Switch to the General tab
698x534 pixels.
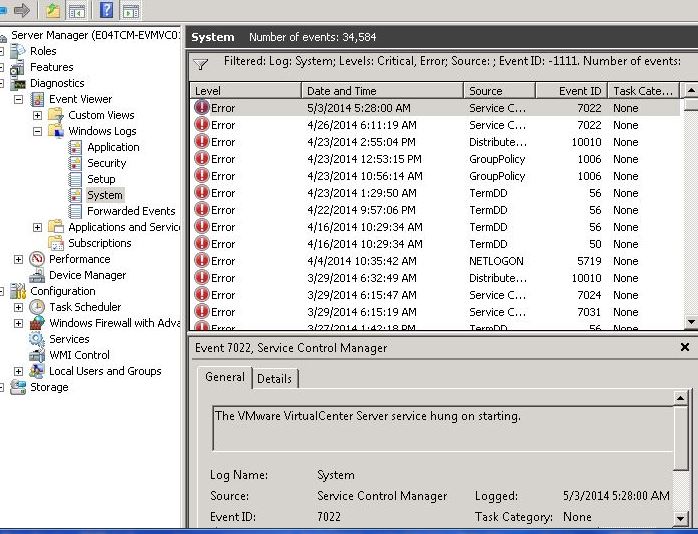pos(224,377)
